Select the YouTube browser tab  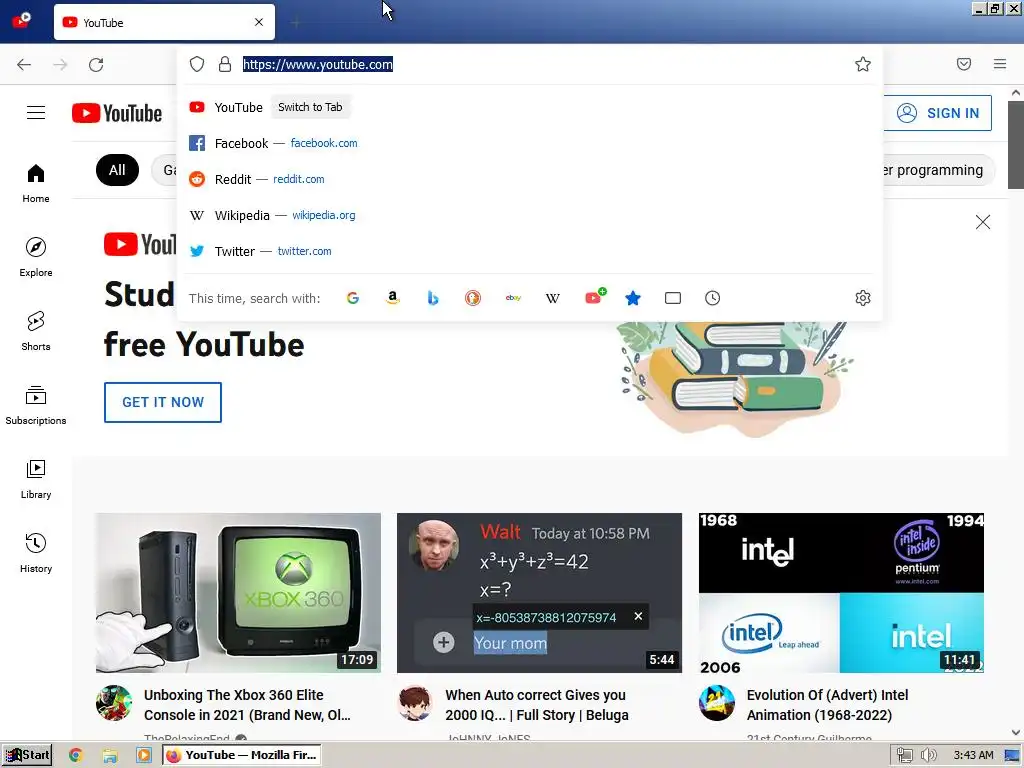pos(164,22)
